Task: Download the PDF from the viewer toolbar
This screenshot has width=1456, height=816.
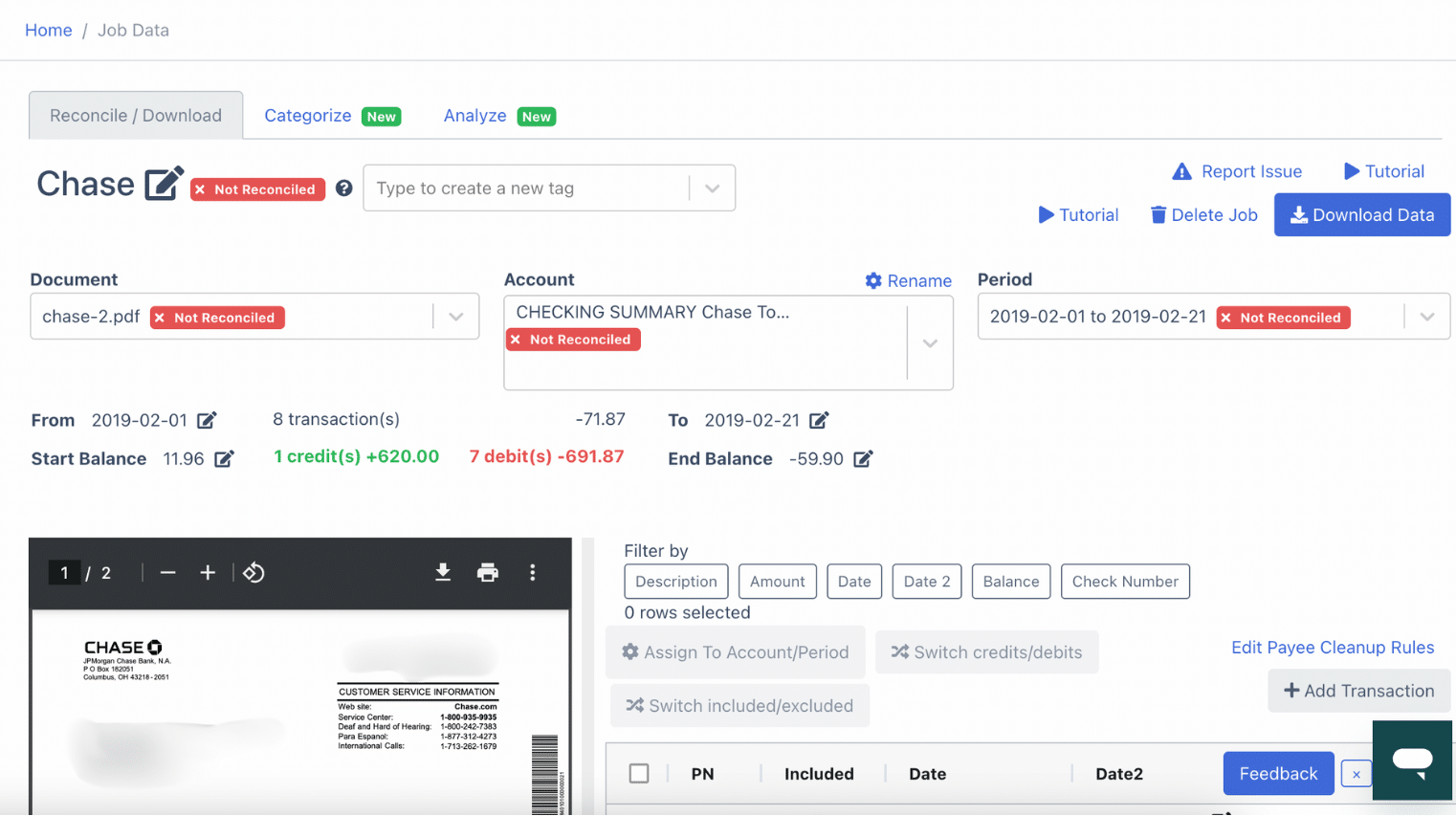Action: point(442,572)
